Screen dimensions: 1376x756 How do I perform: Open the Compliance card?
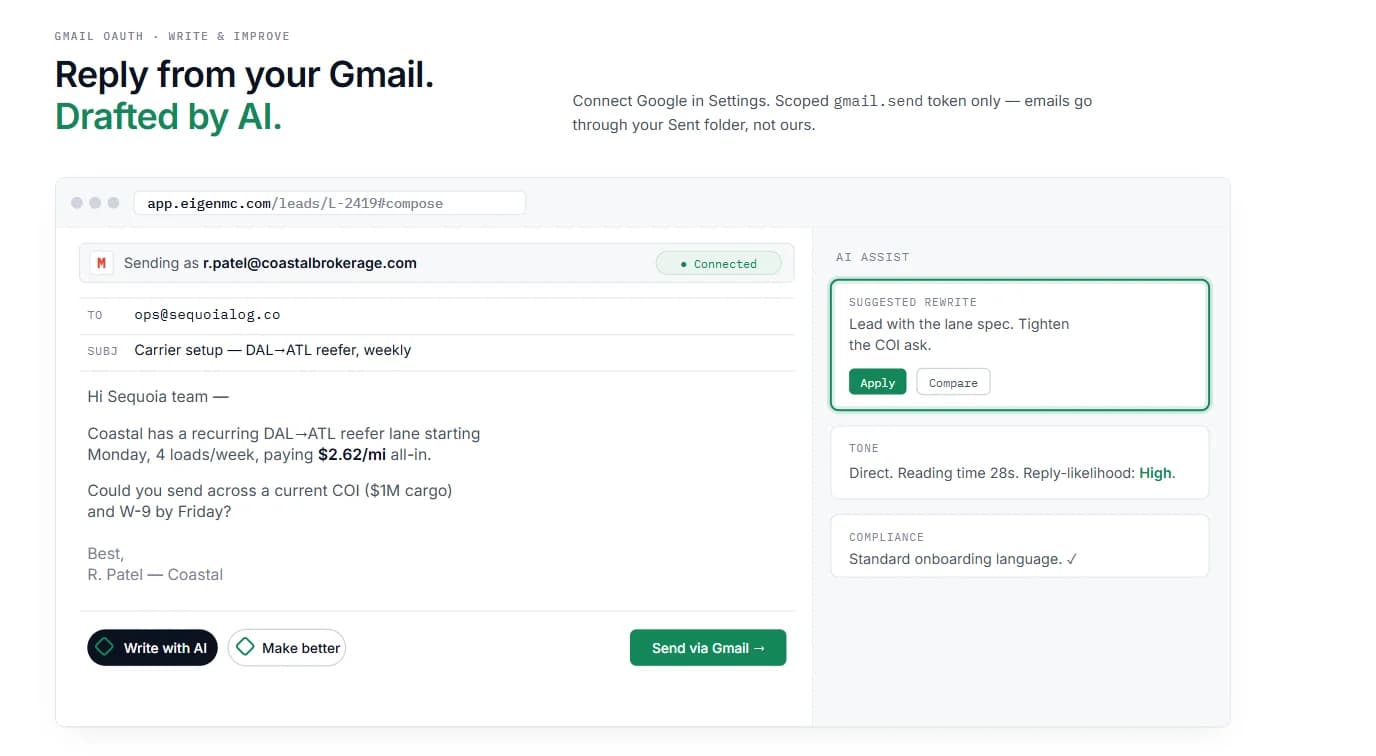(x=1019, y=546)
